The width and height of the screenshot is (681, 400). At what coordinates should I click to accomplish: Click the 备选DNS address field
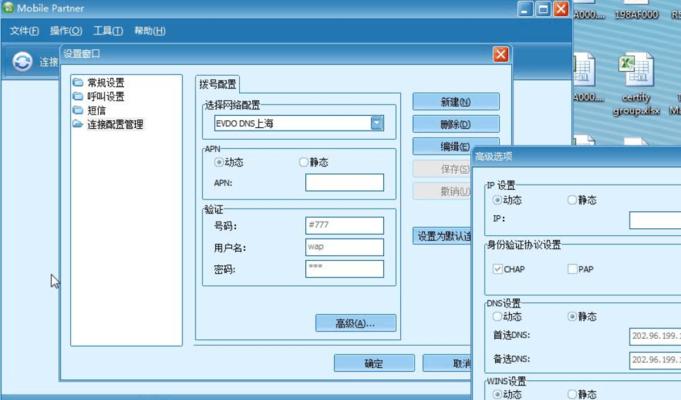point(655,360)
